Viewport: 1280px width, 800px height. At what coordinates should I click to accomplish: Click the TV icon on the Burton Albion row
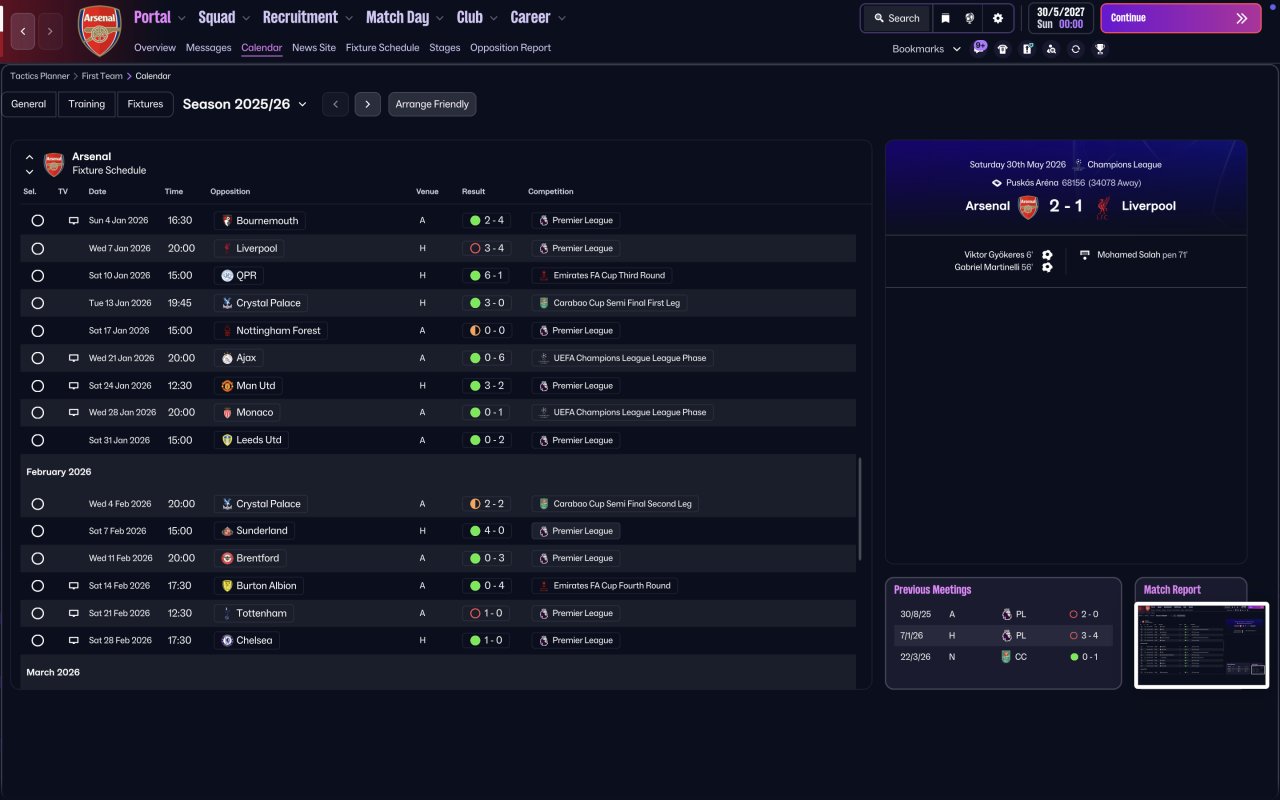73,586
